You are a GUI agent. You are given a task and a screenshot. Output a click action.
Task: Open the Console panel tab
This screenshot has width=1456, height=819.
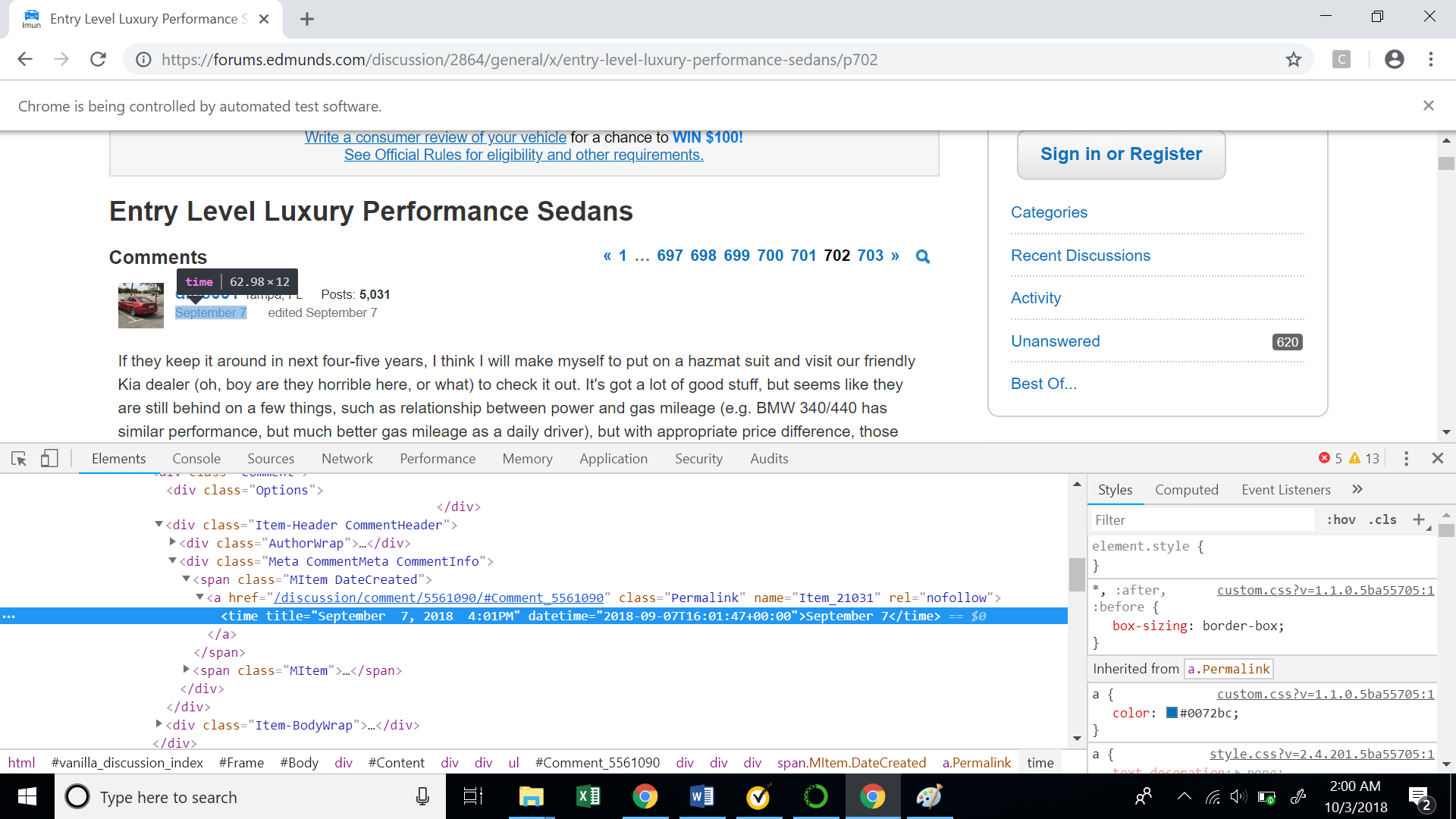click(x=195, y=458)
